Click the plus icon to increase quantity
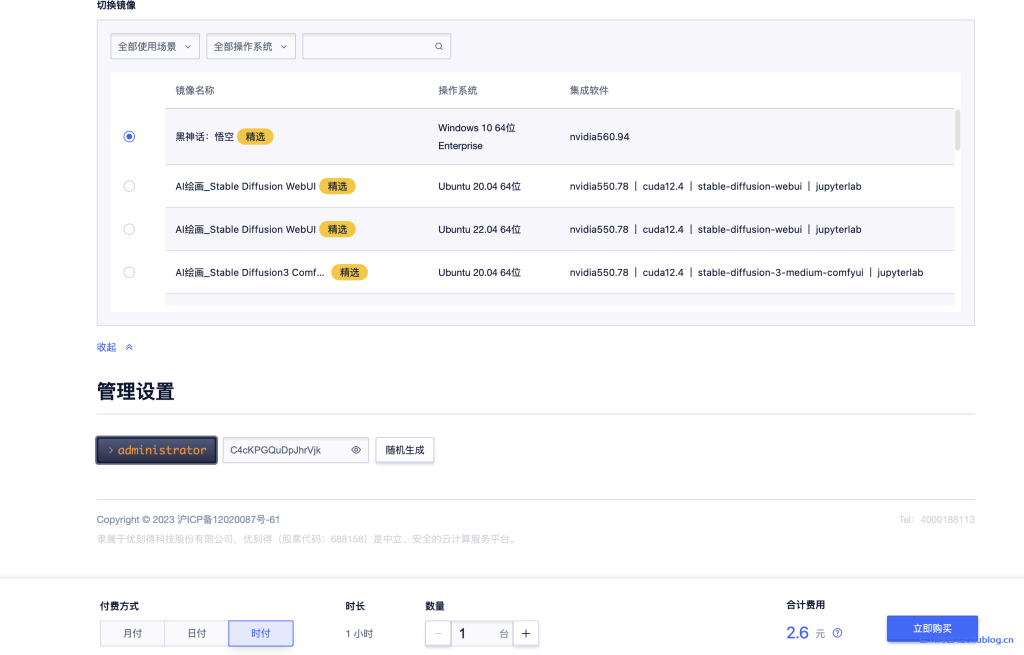The height and width of the screenshot is (655, 1024). tap(526, 633)
